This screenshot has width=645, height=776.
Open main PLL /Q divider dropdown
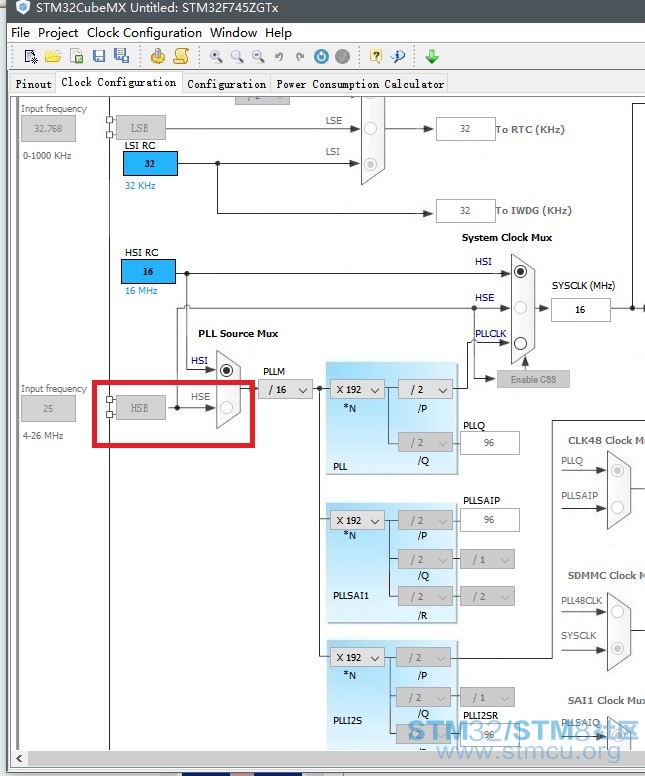coord(426,442)
